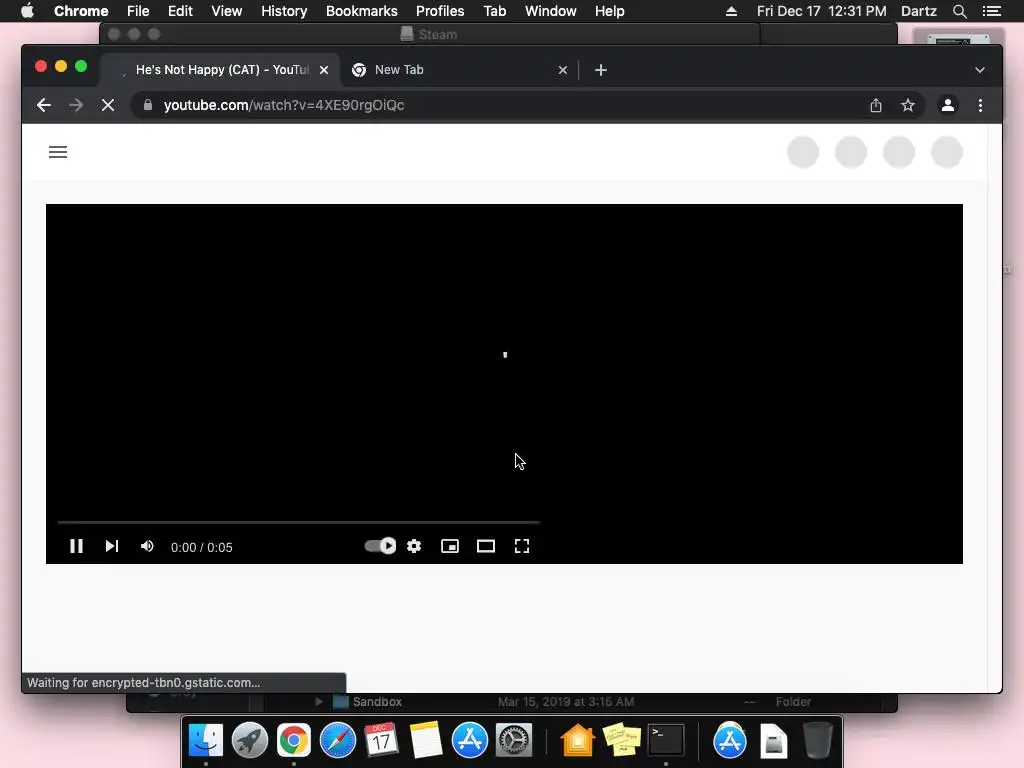Screen dimensions: 1024x768
Task: Close the He's Not Happy tab
Action: pos(324,70)
